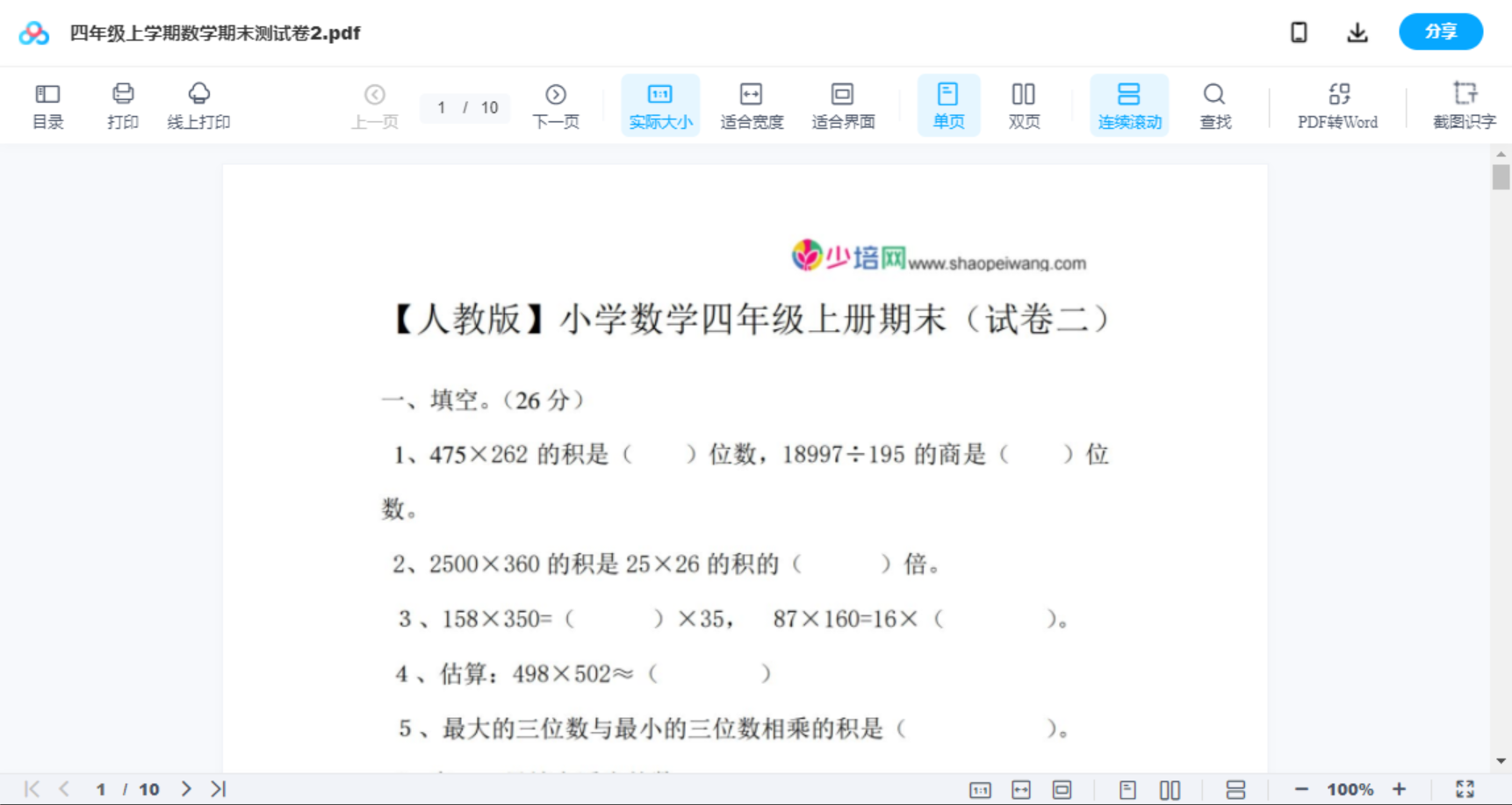Click the mobile device icon in title bar
This screenshot has width=1512, height=805.
pos(1299,32)
